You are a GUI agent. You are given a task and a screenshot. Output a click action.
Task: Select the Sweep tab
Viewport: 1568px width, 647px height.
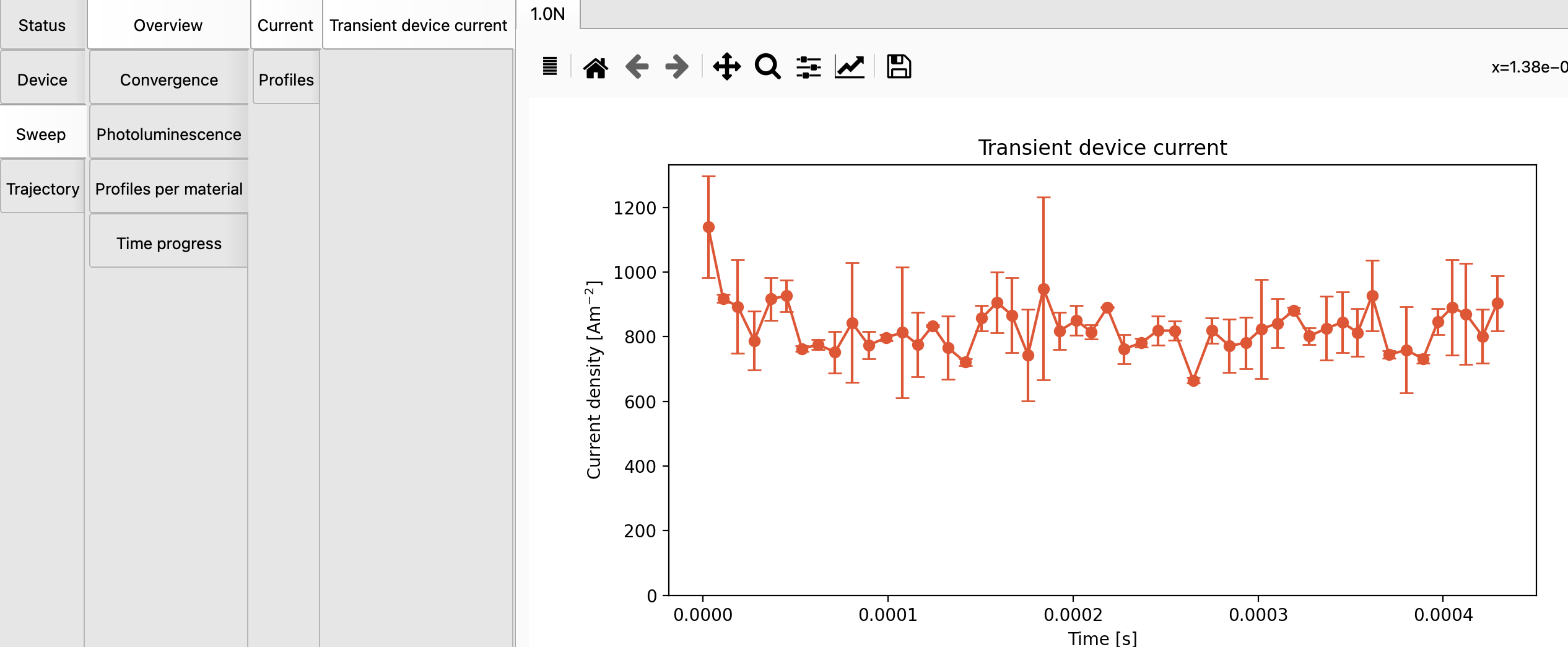41,134
